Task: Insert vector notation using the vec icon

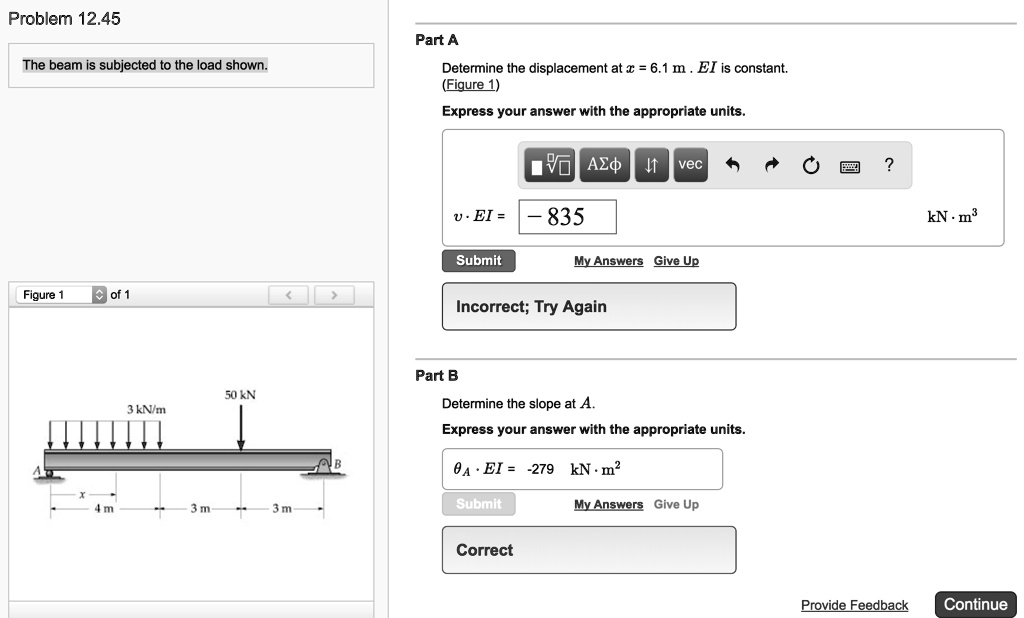Action: coord(689,165)
